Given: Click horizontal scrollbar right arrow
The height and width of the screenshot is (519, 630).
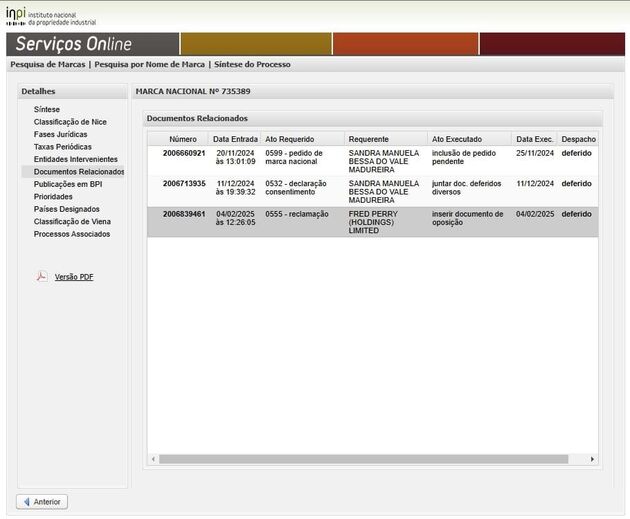Looking at the screenshot, I should [x=592, y=459].
